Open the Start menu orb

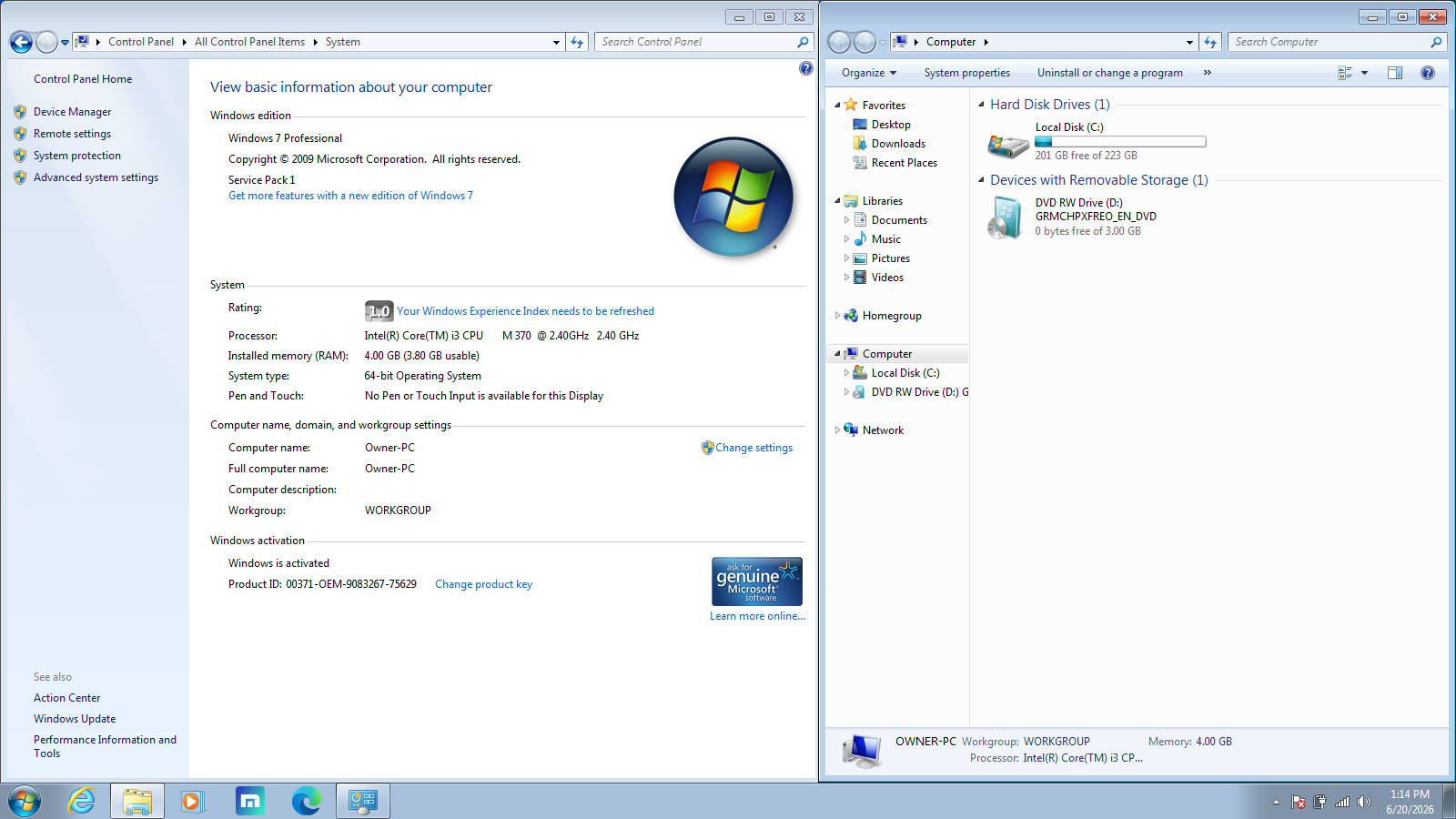[25, 801]
